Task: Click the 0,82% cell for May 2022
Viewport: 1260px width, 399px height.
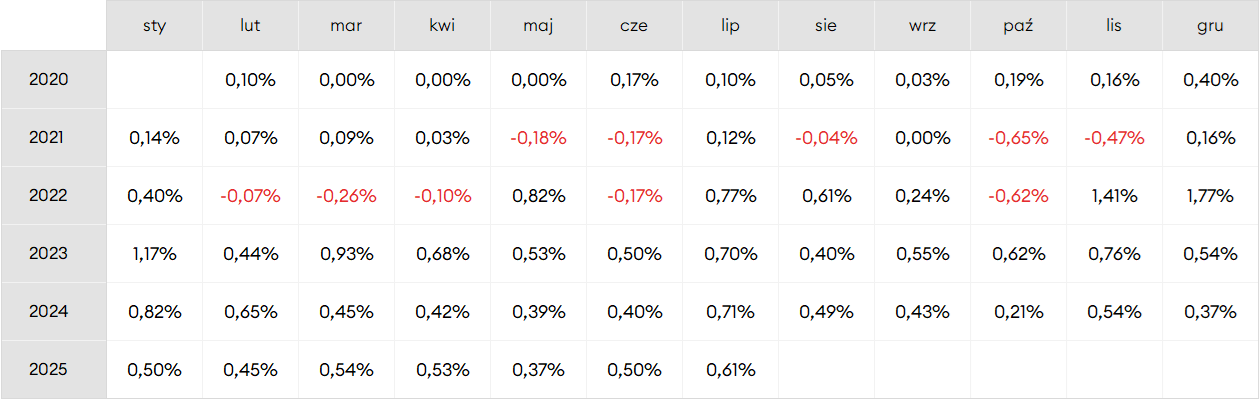Action: (x=539, y=195)
